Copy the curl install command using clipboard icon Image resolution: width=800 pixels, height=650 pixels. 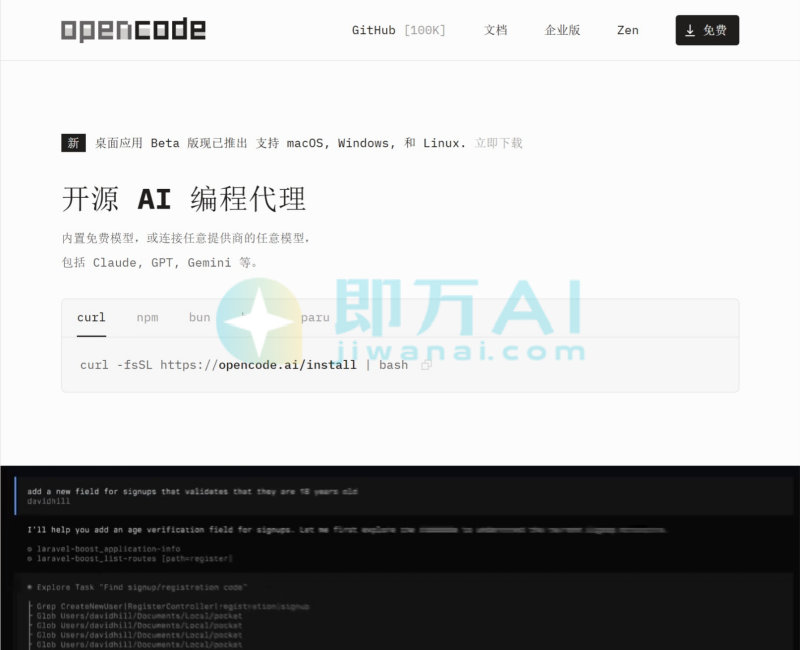pyautogui.click(x=426, y=365)
